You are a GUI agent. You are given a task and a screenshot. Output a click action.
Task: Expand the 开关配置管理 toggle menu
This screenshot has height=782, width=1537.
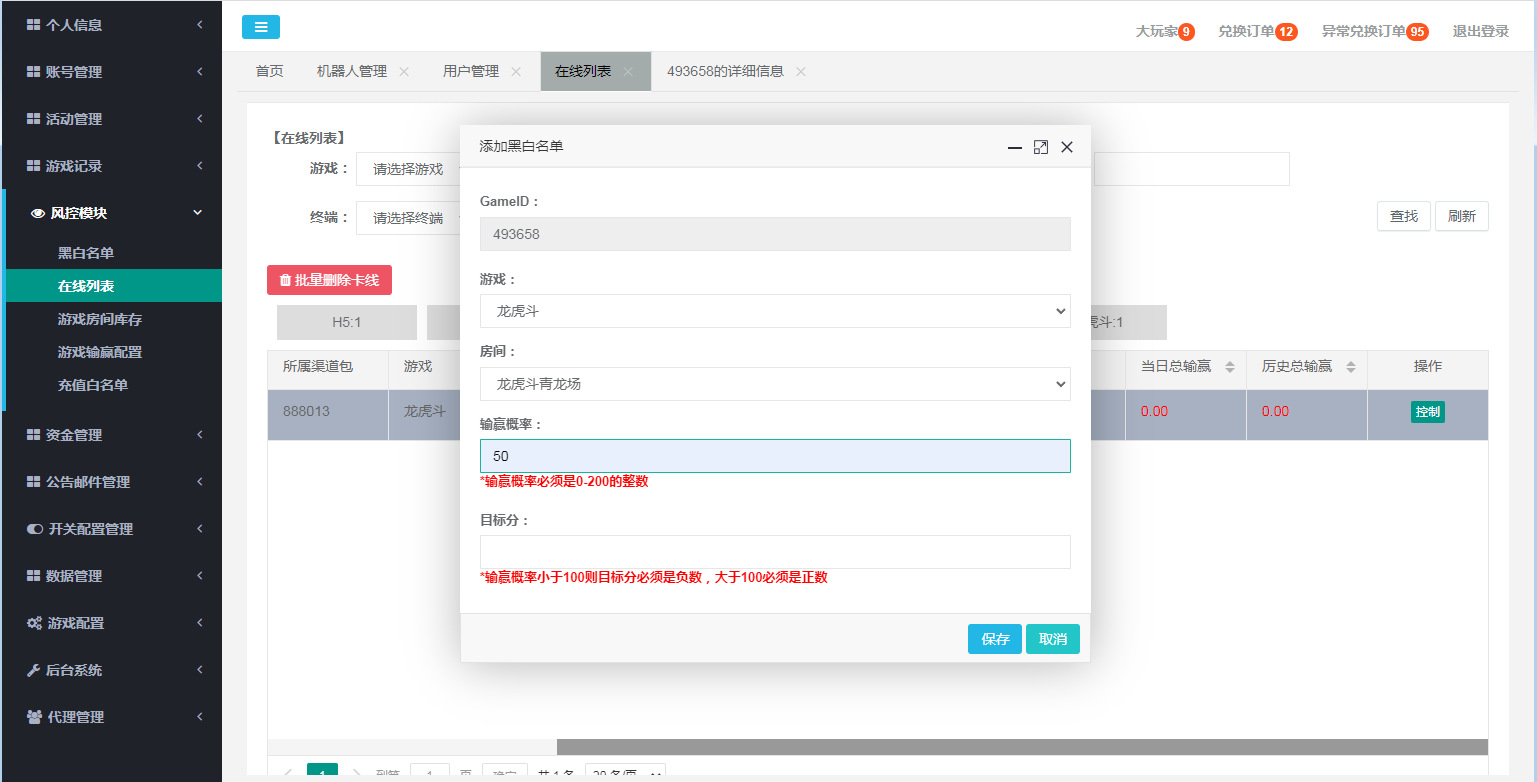[110, 529]
